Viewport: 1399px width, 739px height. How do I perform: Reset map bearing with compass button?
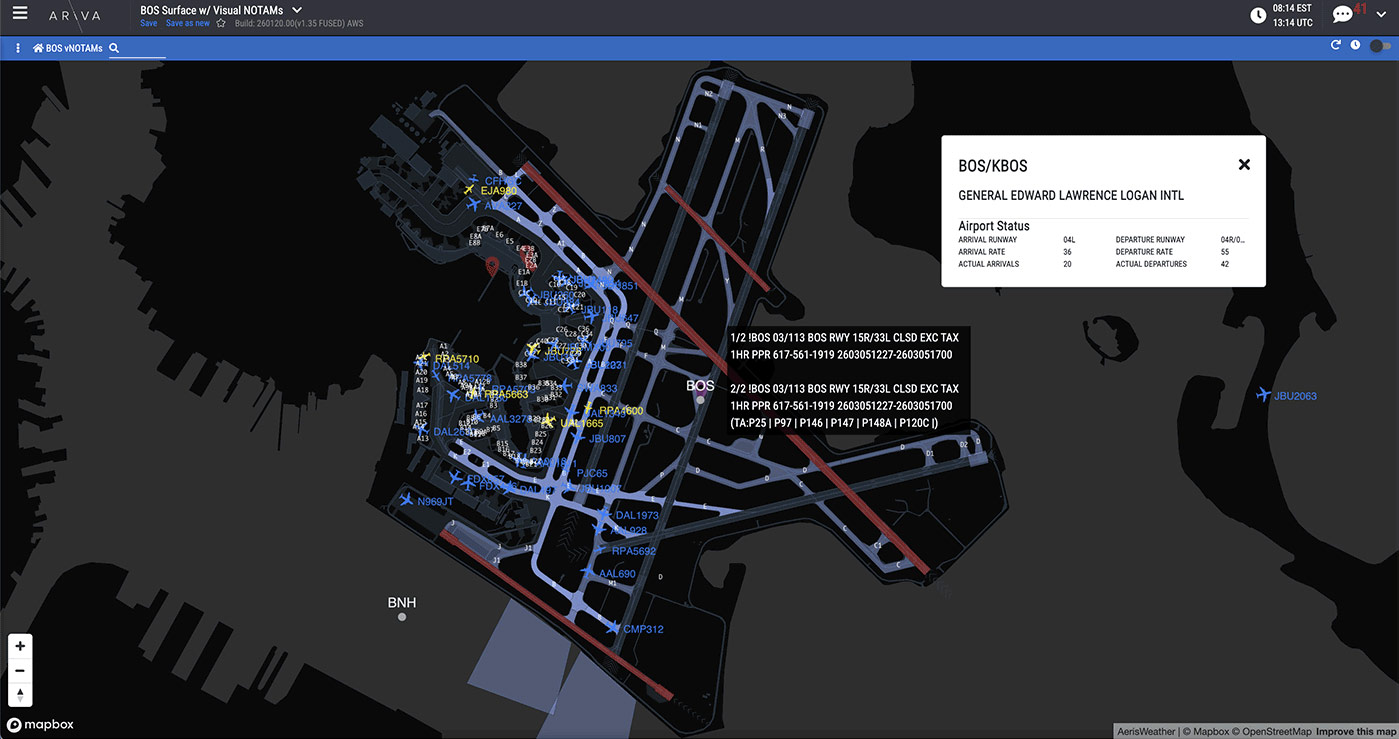coord(20,695)
